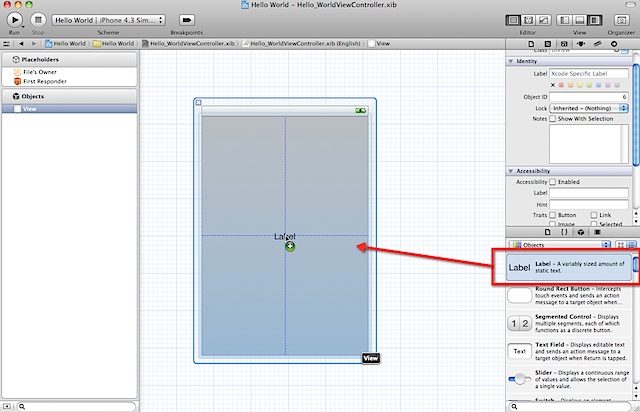Open the Organizer window
Image resolution: width=640 pixels, height=412 pixels.
[622, 19]
